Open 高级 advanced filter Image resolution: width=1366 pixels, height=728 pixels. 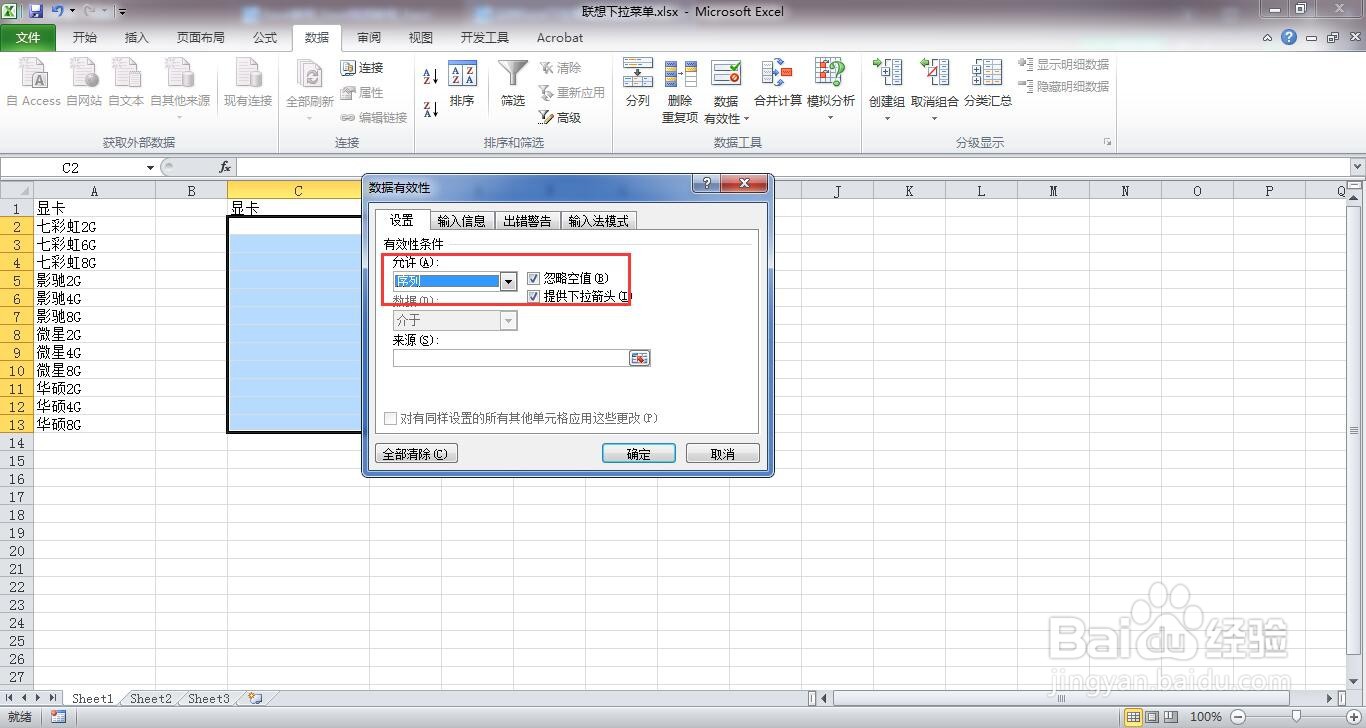click(560, 118)
